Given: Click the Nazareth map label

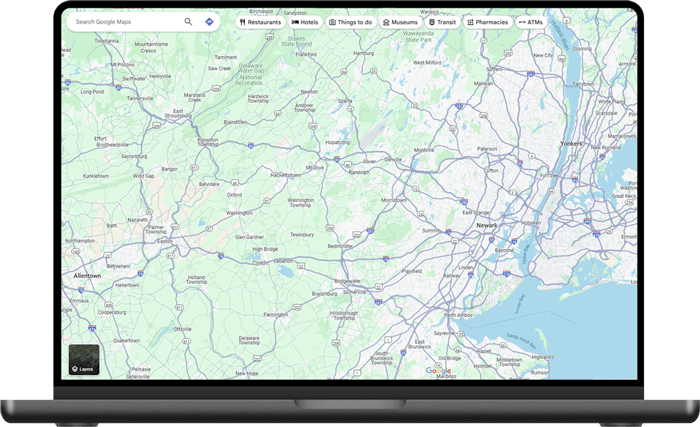Looking at the screenshot, I should pyautogui.click(x=138, y=220).
